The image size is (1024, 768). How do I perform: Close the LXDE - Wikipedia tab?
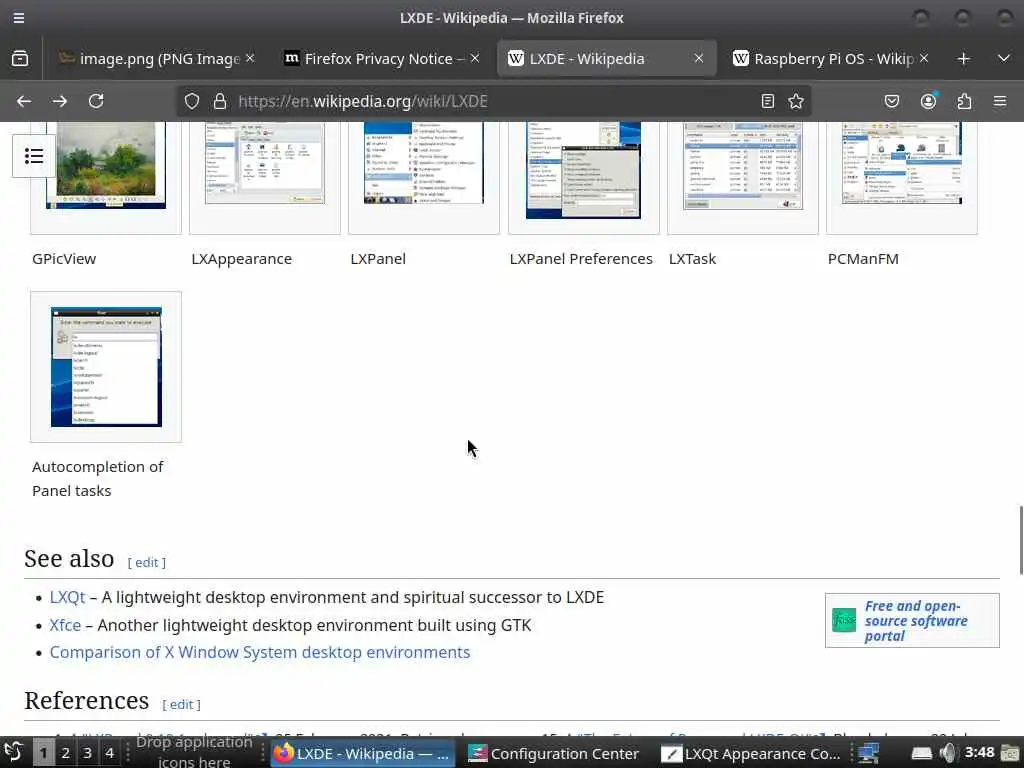click(699, 59)
